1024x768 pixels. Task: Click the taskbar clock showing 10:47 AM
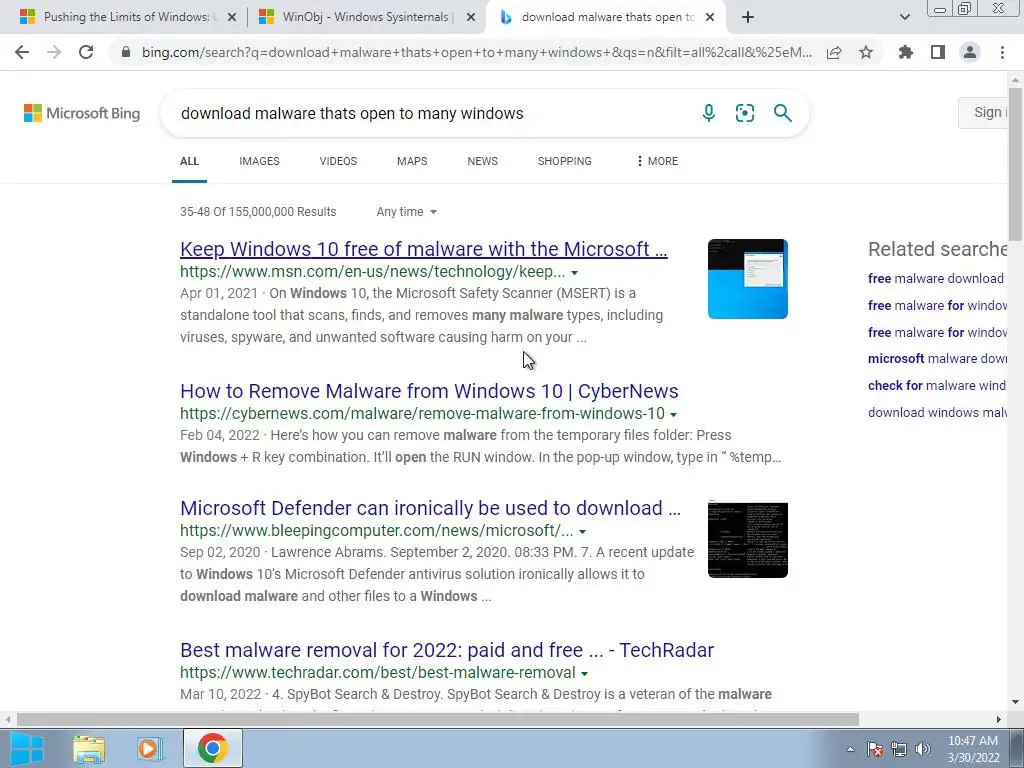(x=973, y=749)
